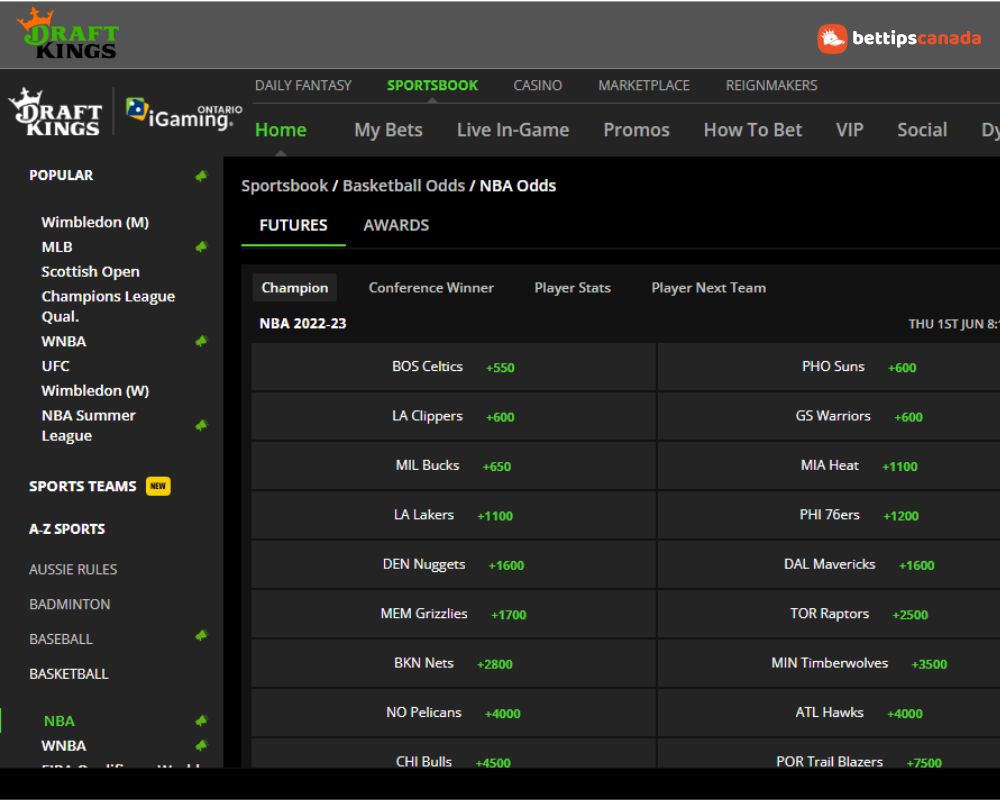Click the bettipscanada logo icon
Viewport: 1000px width, 800px height.
pos(832,39)
